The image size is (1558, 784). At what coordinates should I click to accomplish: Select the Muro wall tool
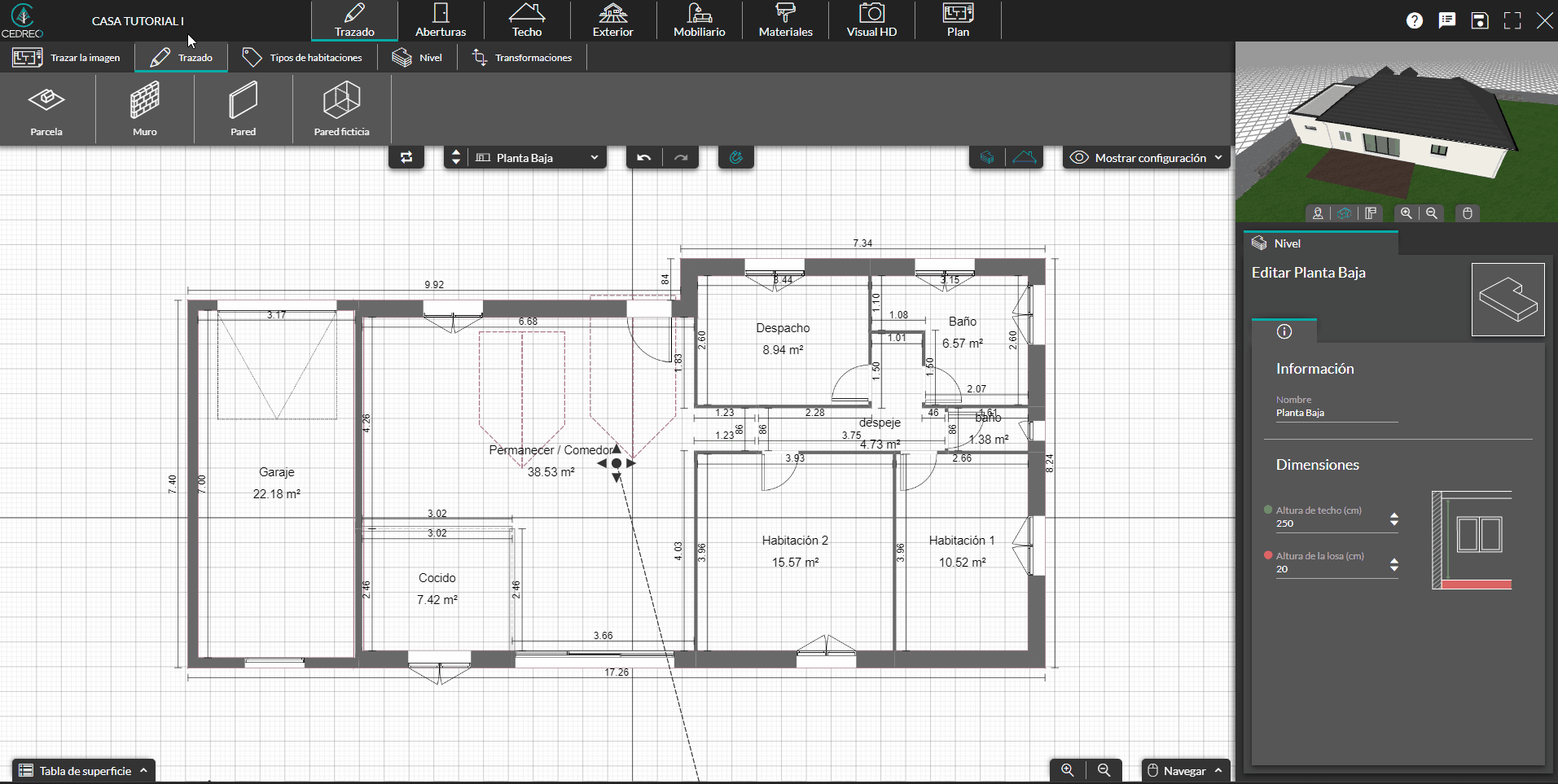[145, 108]
